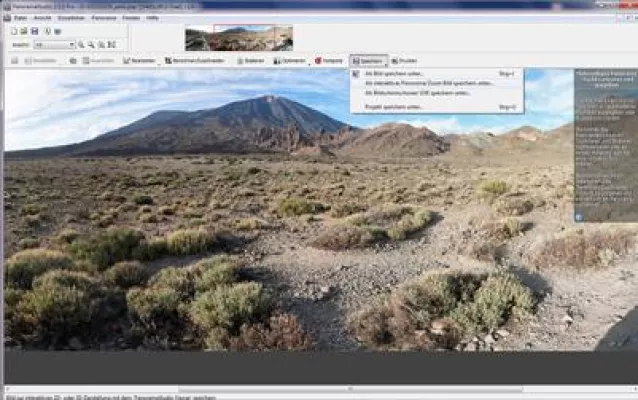
Task: Click the zoom in magnifier icon
Action: pyautogui.click(x=81, y=45)
